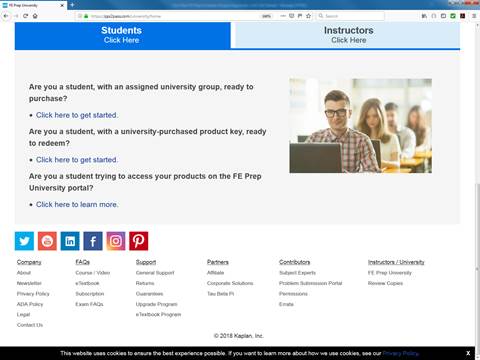The image size is (480, 360).
Task: Click the Support footer heading
Action: (146, 262)
